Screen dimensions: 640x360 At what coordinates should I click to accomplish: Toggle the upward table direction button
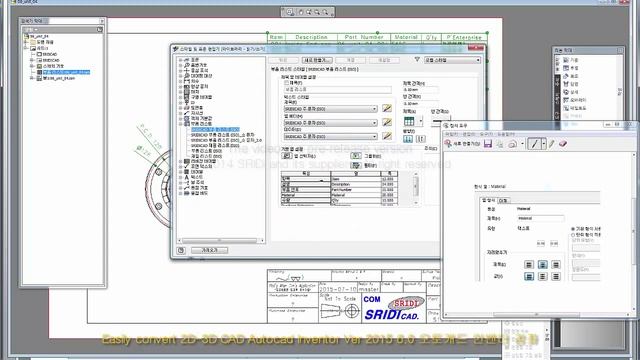[420, 139]
